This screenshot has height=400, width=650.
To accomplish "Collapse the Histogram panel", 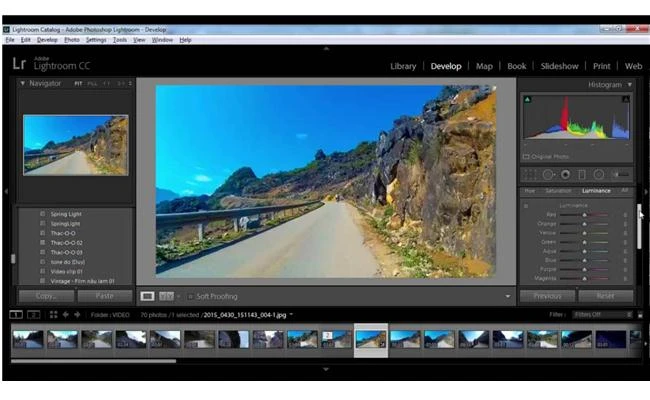I will click(x=629, y=85).
